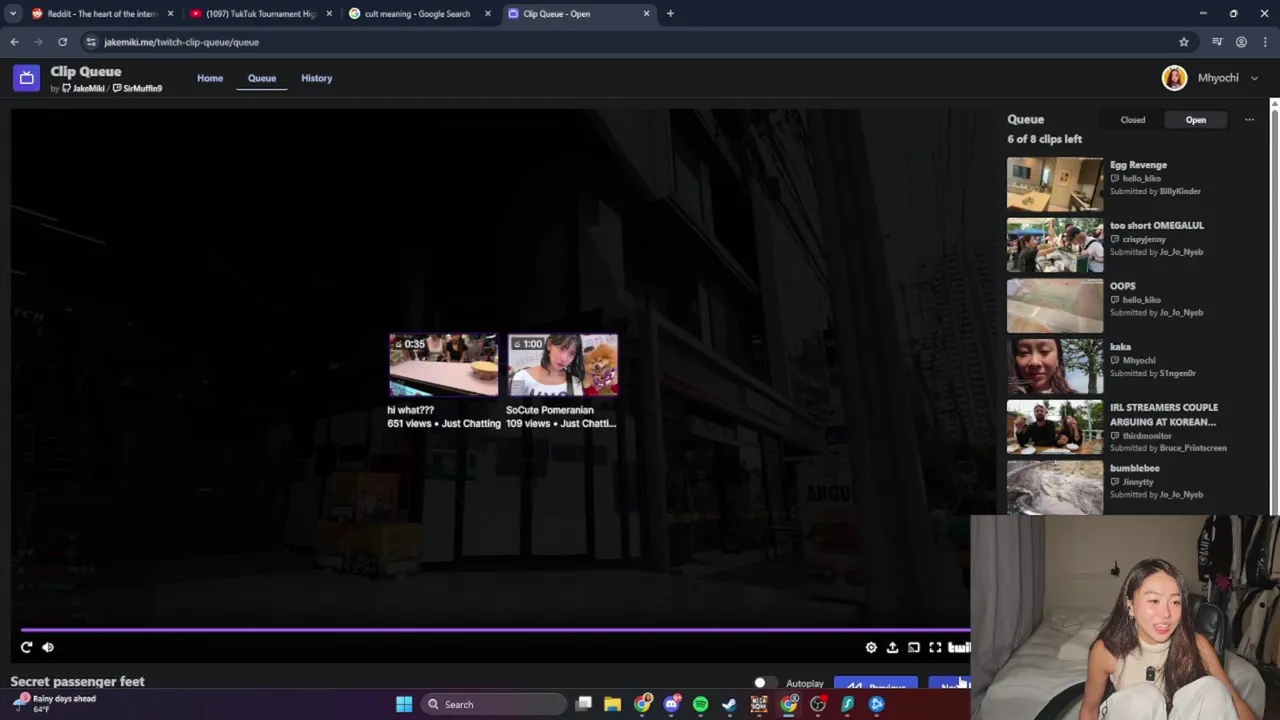
Task: Go to the Home tab
Action: pyautogui.click(x=210, y=78)
